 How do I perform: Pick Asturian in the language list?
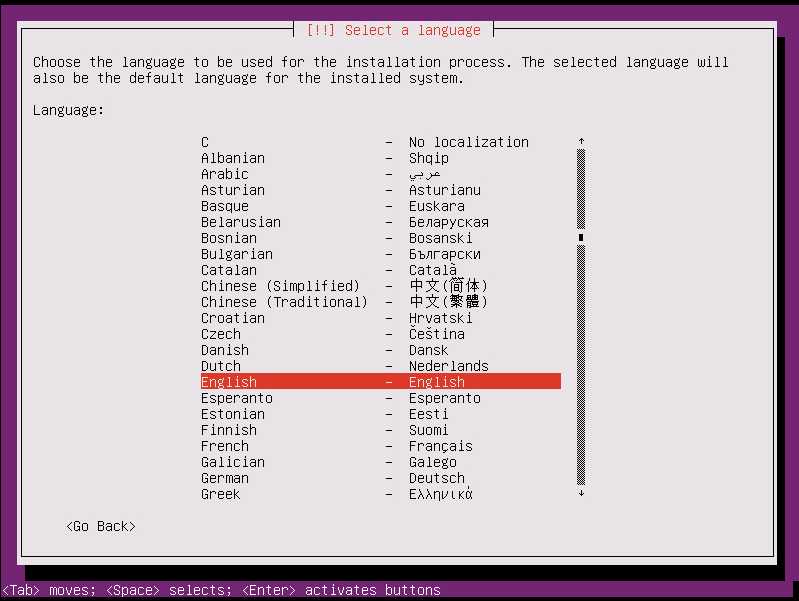(x=381, y=190)
